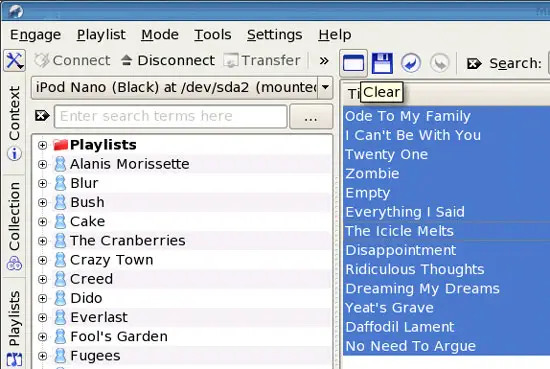Click the artist icon beside Bush
This screenshot has height=369, width=550.
pos(60,203)
